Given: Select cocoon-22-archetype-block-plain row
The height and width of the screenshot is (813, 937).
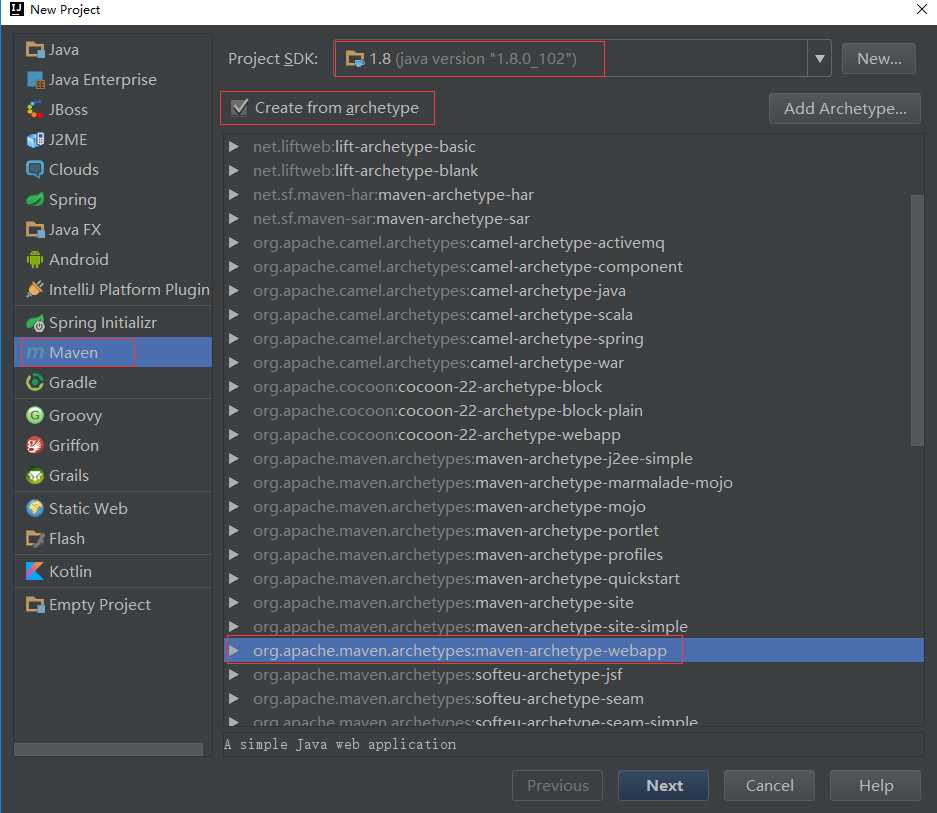Looking at the screenshot, I should click(x=574, y=411).
